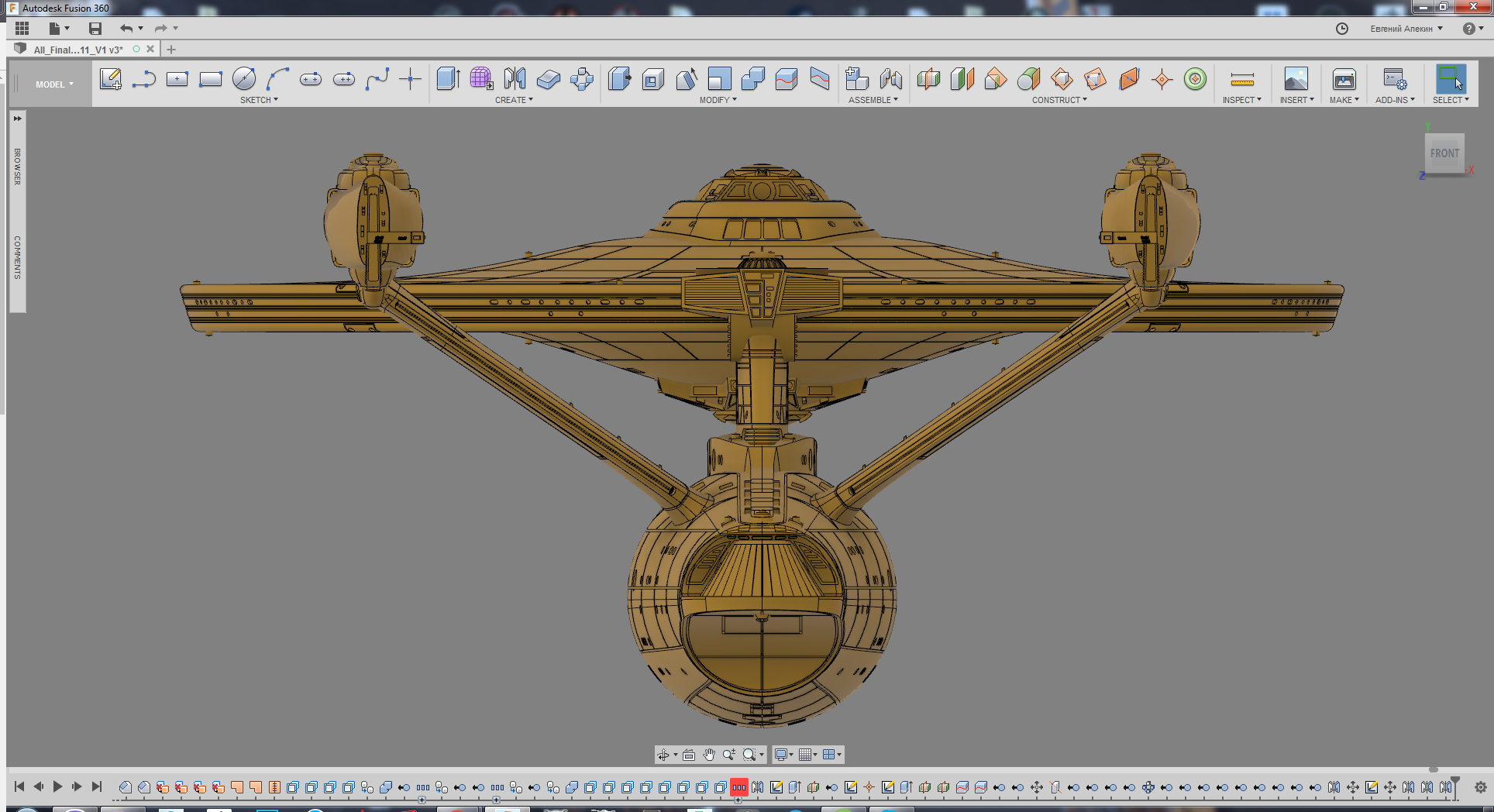Click the Insert image icon
This screenshot has height=812, width=1494.
[1296, 78]
